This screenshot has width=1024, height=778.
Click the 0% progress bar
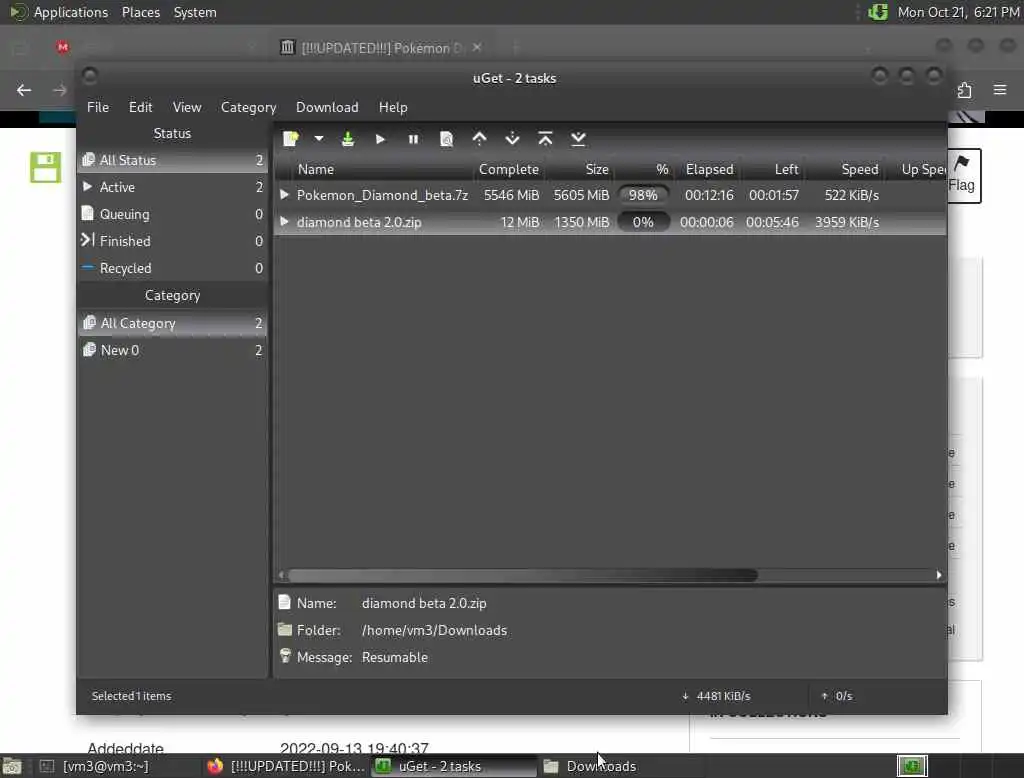pos(643,222)
